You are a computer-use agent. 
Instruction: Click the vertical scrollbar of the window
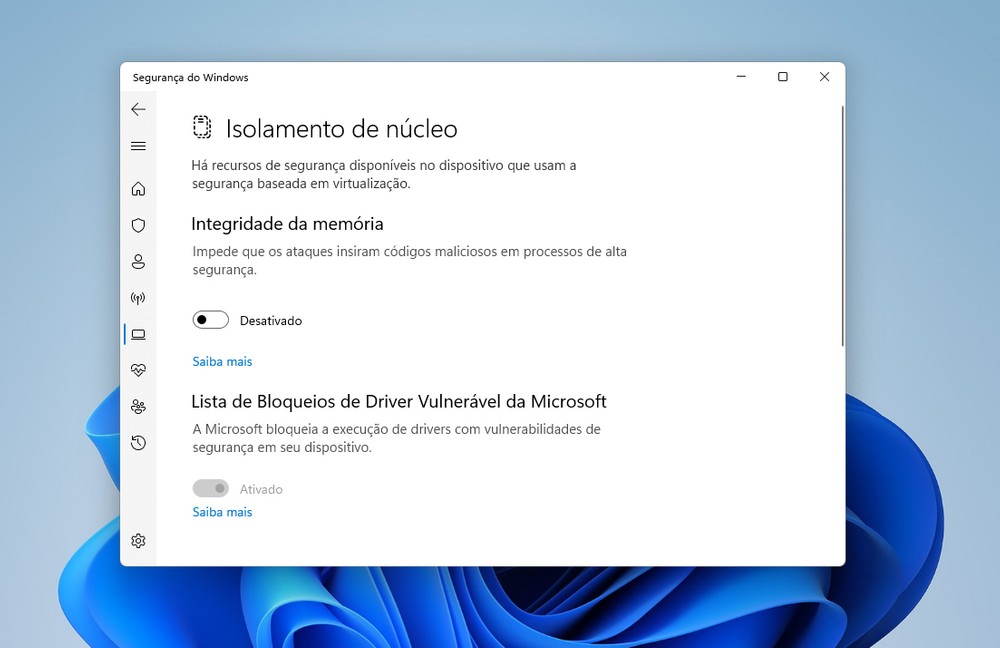coord(842,226)
